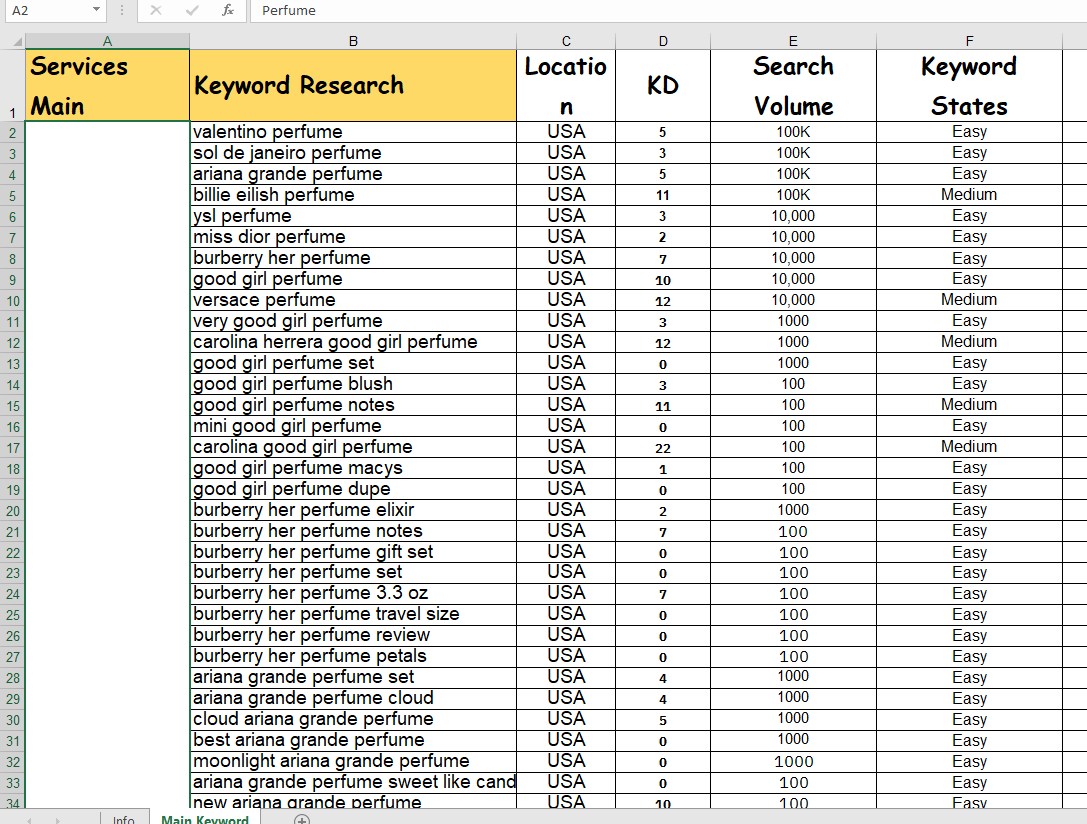Click the Name Box showing A2
This screenshot has height=824, width=1087.
[x=45, y=10]
